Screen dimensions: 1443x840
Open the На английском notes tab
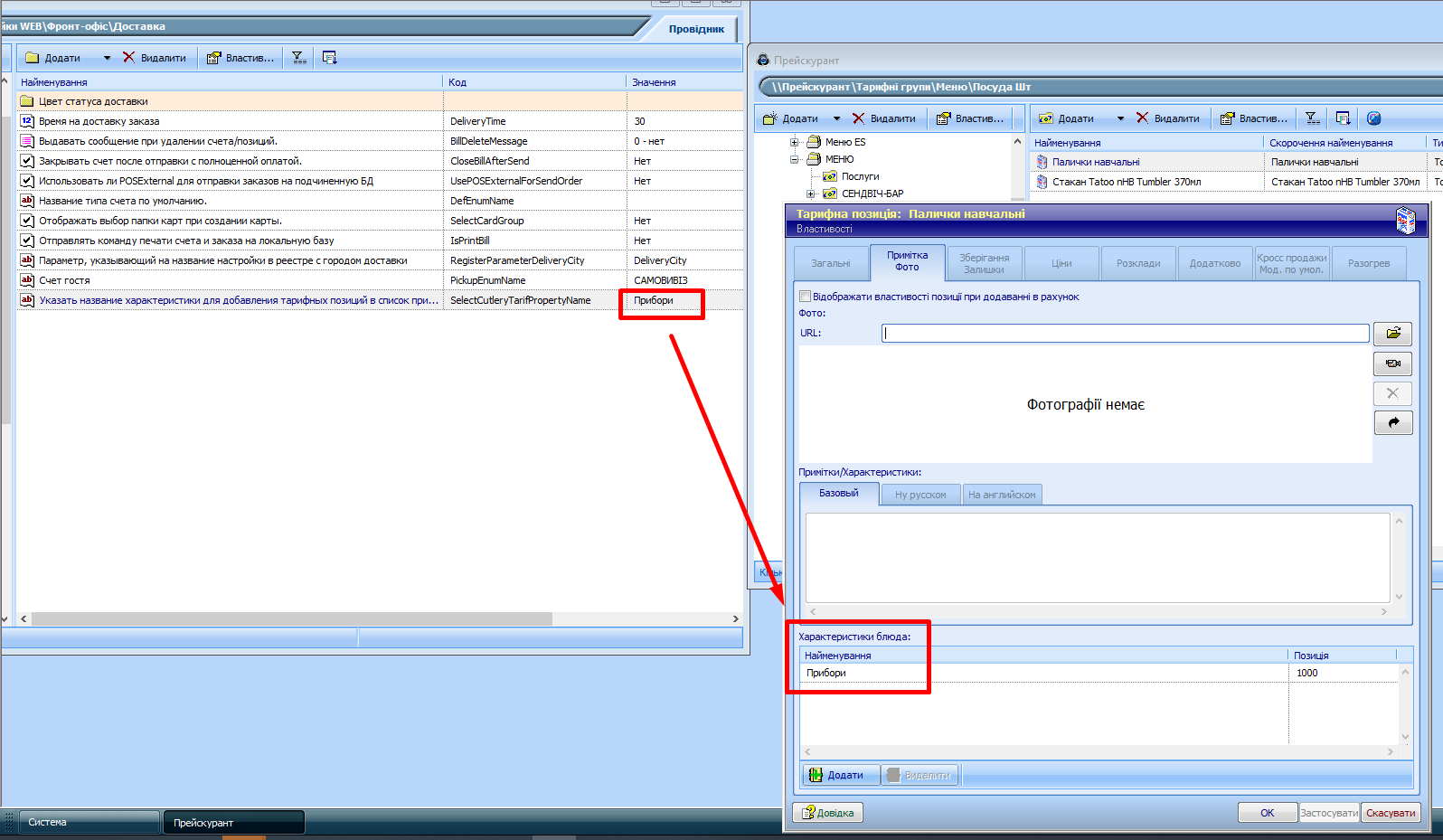coord(1002,495)
